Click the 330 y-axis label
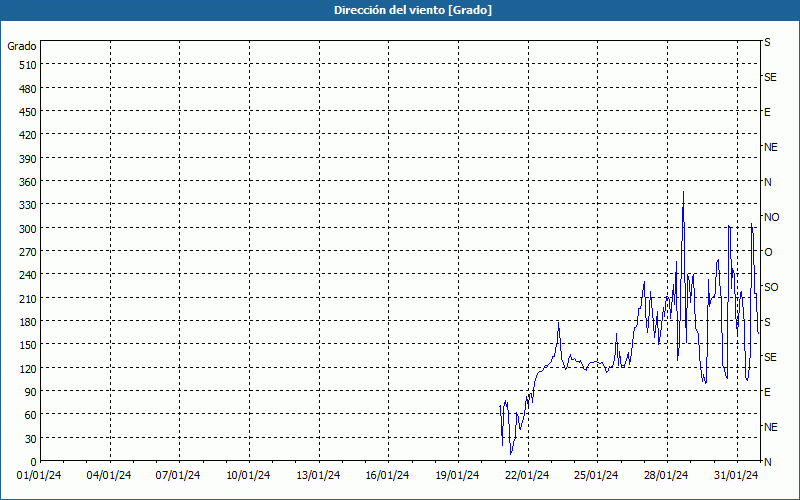The image size is (800, 500). tap(28, 205)
